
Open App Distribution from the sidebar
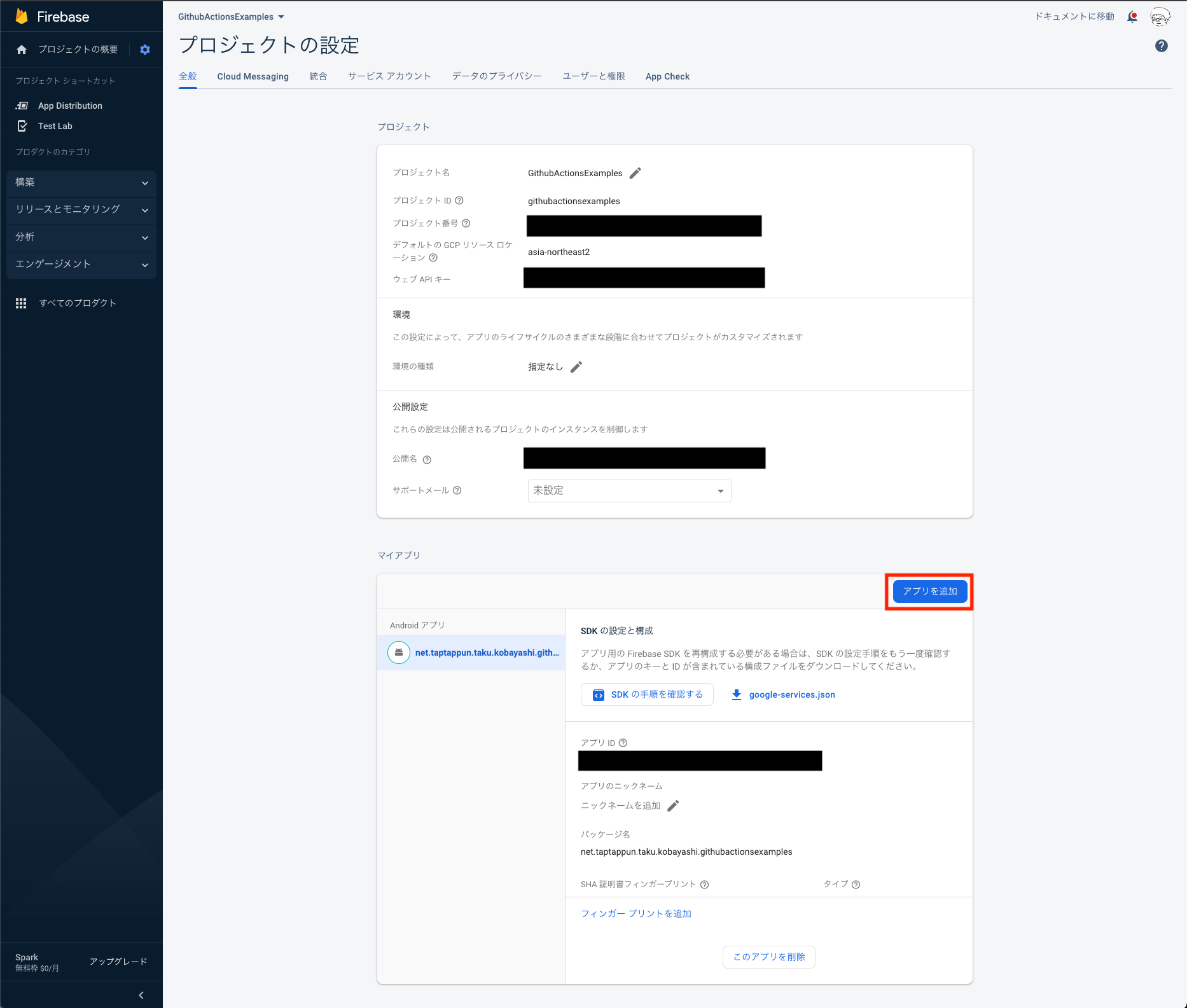[x=70, y=105]
